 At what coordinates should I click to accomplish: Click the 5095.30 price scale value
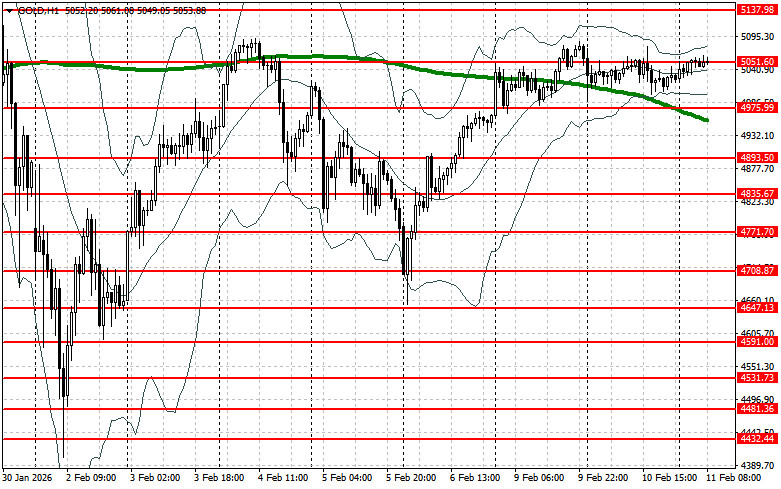click(757, 37)
